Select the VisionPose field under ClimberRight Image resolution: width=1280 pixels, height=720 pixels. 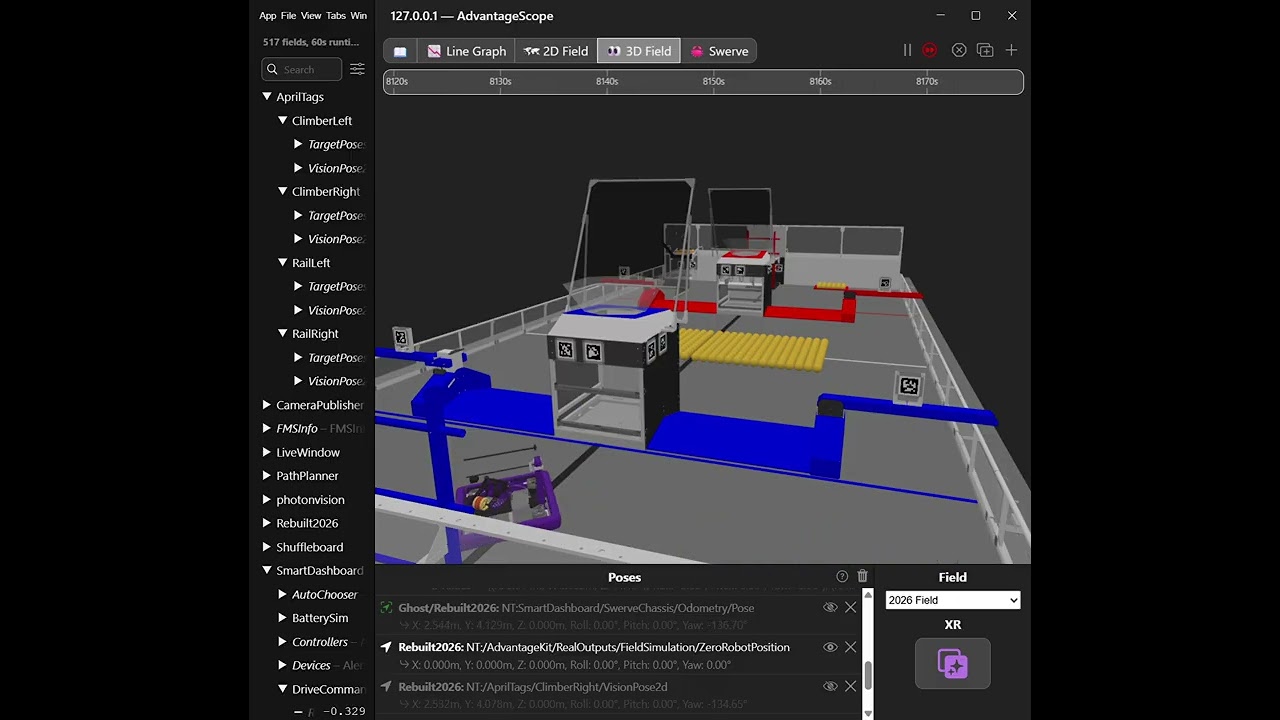tap(336, 239)
